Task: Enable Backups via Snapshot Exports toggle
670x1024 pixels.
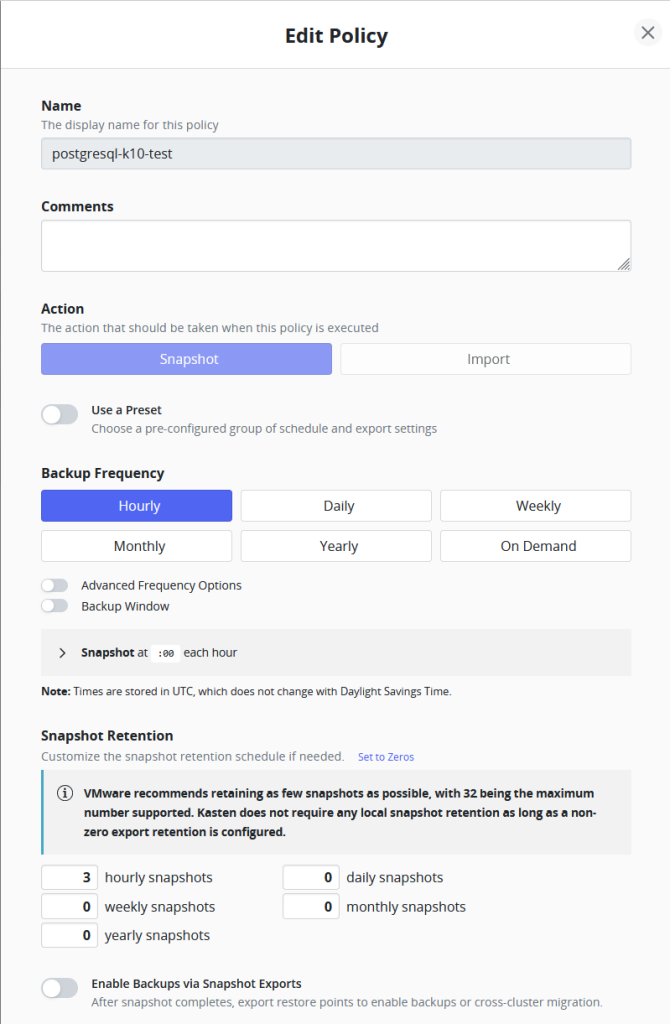Action: point(59,988)
